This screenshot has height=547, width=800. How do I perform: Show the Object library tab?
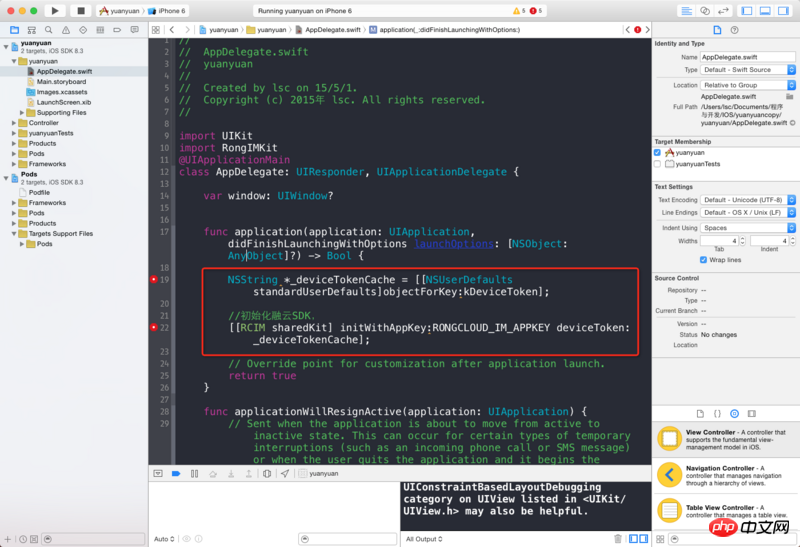pos(734,413)
